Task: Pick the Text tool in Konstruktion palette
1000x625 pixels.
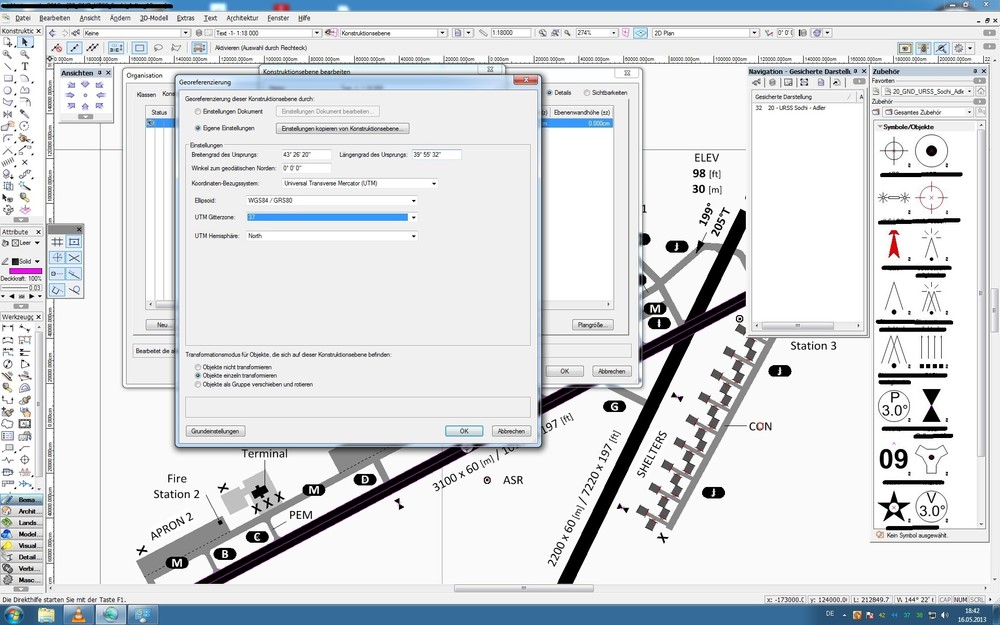Action: click(x=25, y=66)
